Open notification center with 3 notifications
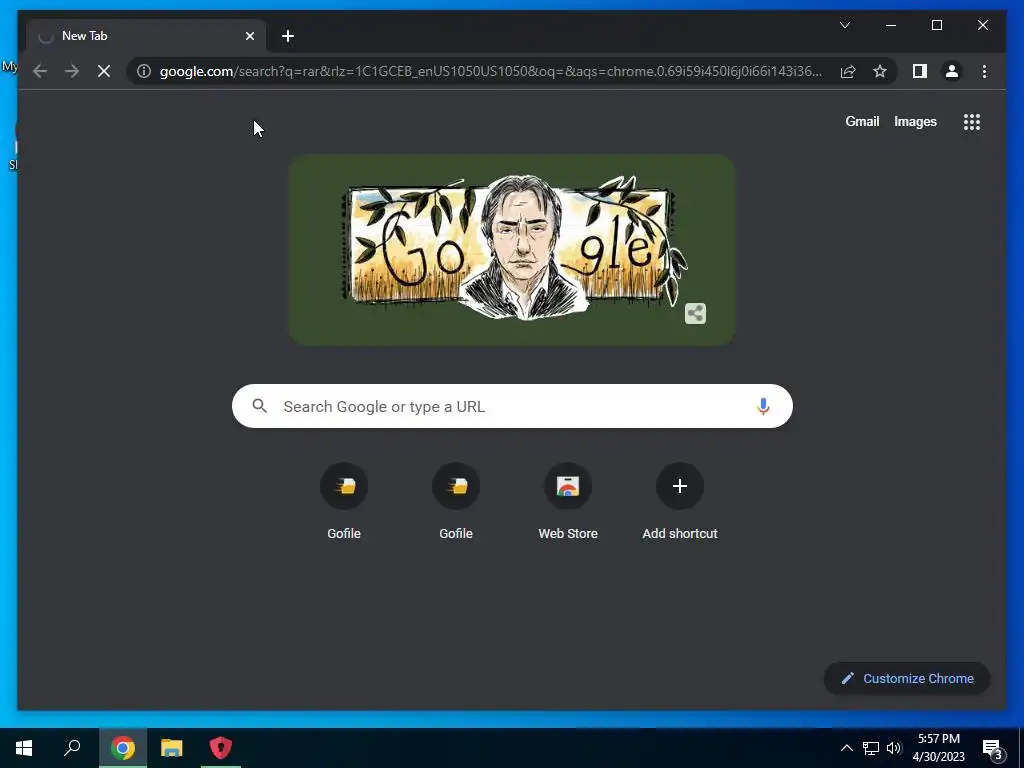The height and width of the screenshot is (768, 1024). click(x=993, y=749)
